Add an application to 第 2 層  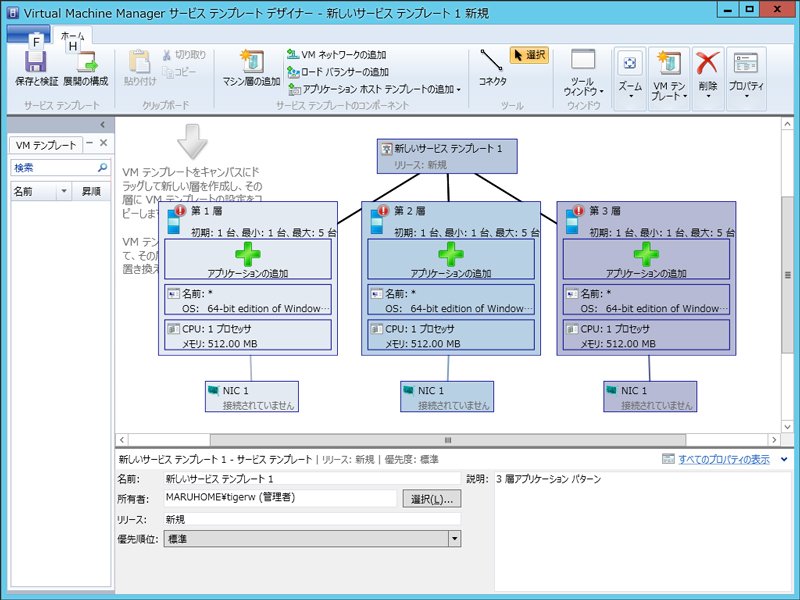[x=451, y=260]
